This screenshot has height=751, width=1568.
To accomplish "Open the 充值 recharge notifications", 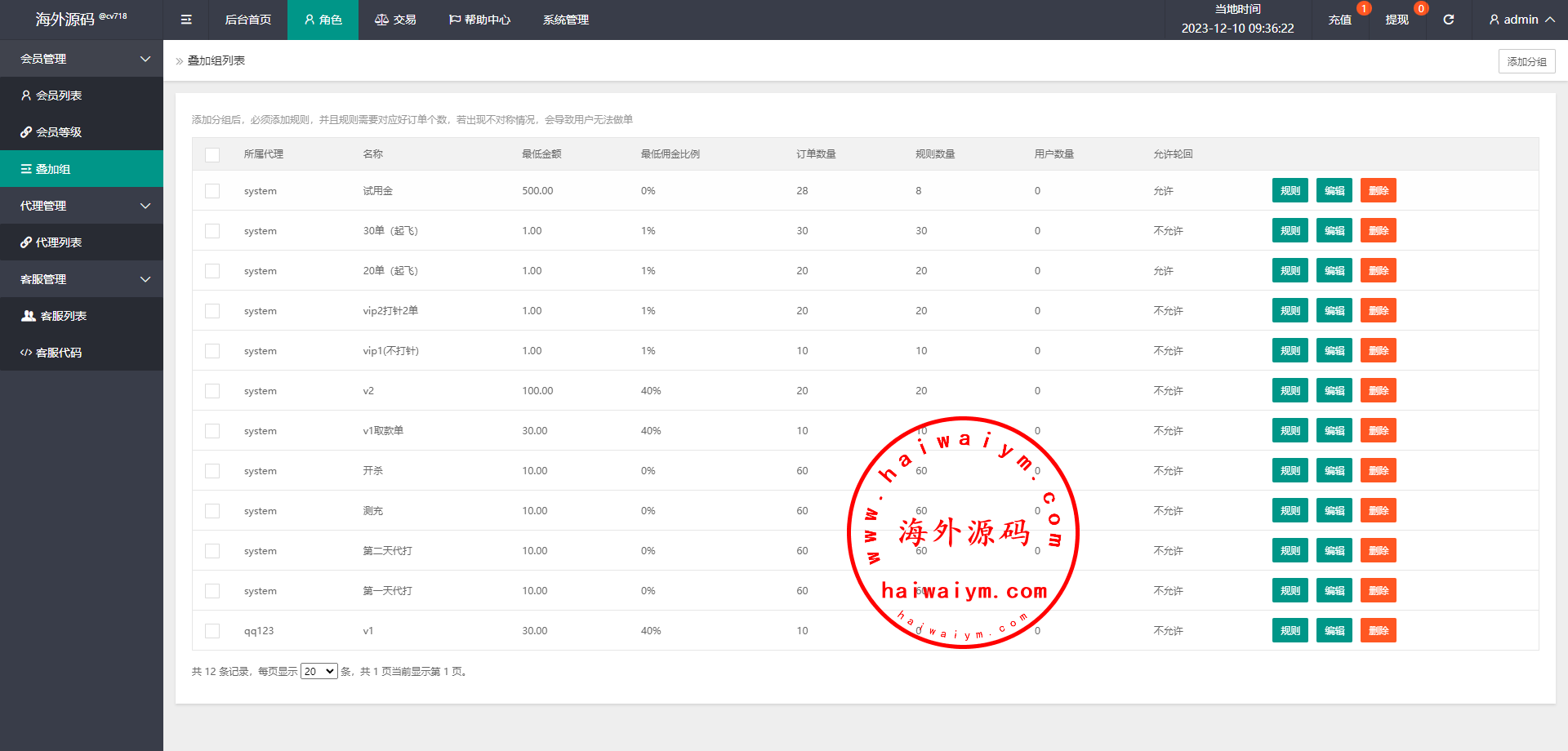I will coord(1339,20).
